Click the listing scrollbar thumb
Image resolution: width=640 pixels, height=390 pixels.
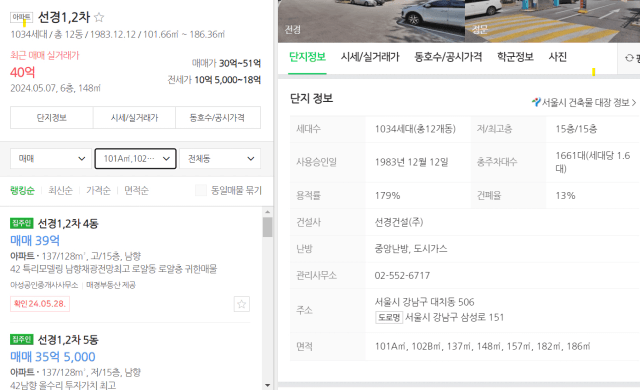pyautogui.click(x=267, y=227)
